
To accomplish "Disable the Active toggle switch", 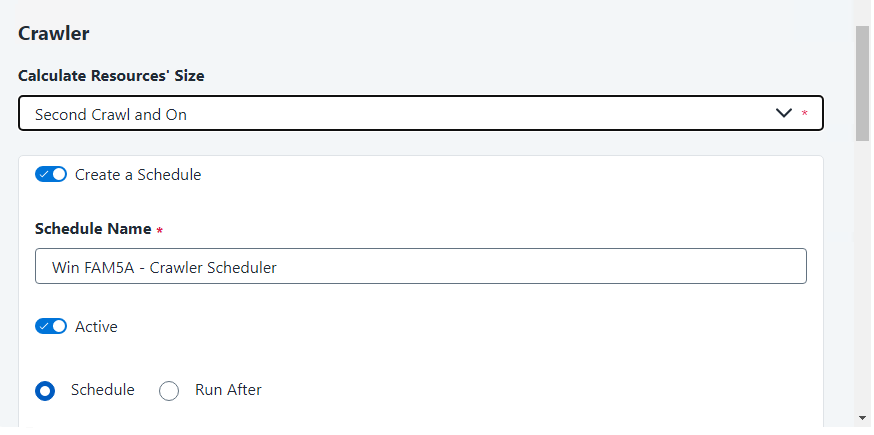I will (x=51, y=326).
